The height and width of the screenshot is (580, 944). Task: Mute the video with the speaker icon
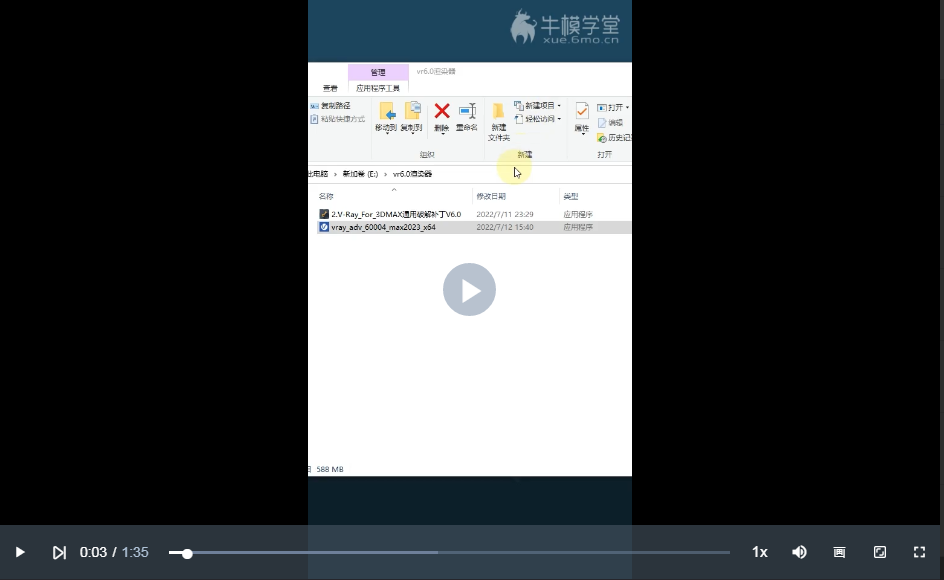click(800, 552)
